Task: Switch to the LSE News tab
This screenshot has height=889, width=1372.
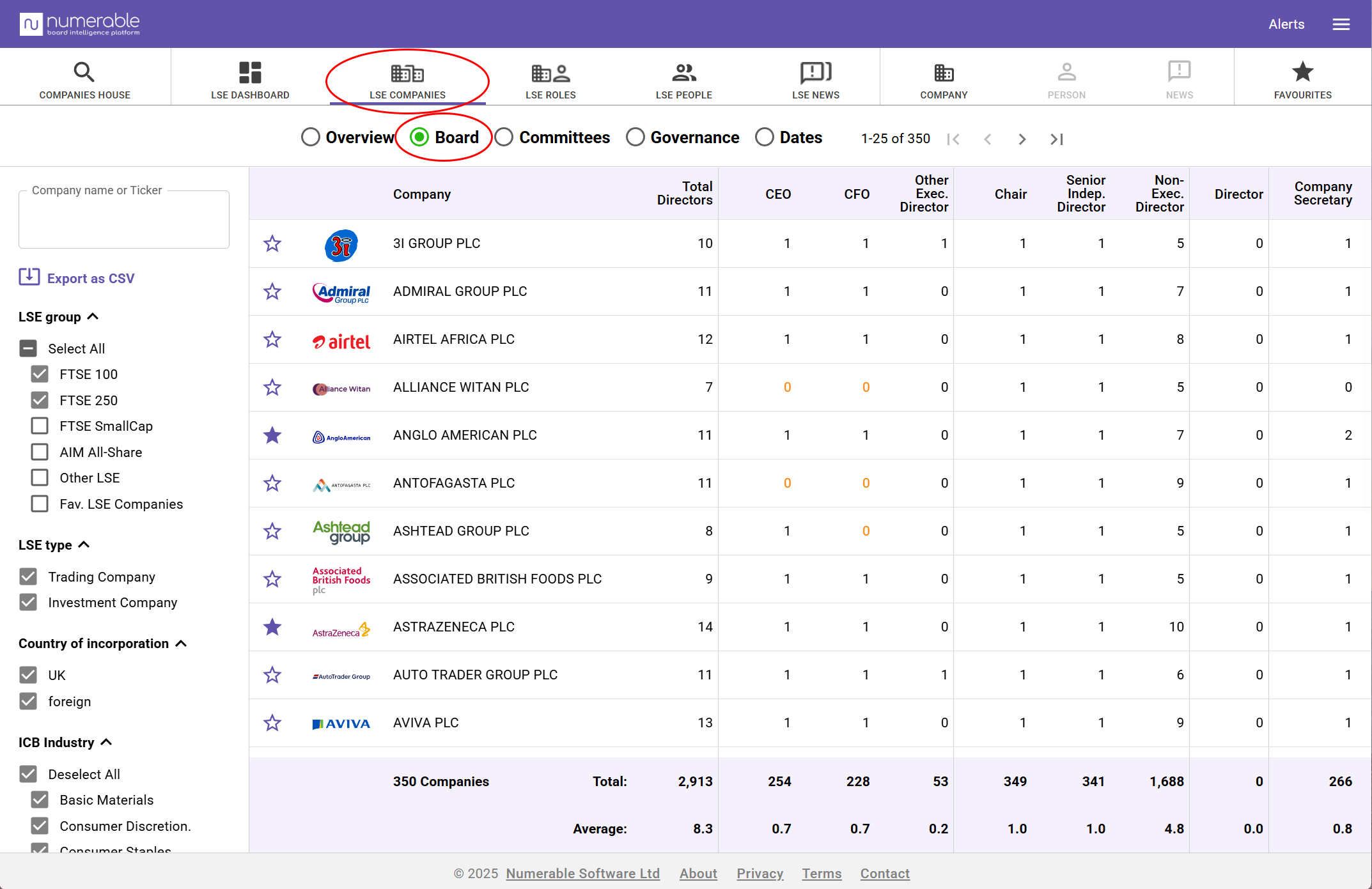Action: (x=815, y=80)
